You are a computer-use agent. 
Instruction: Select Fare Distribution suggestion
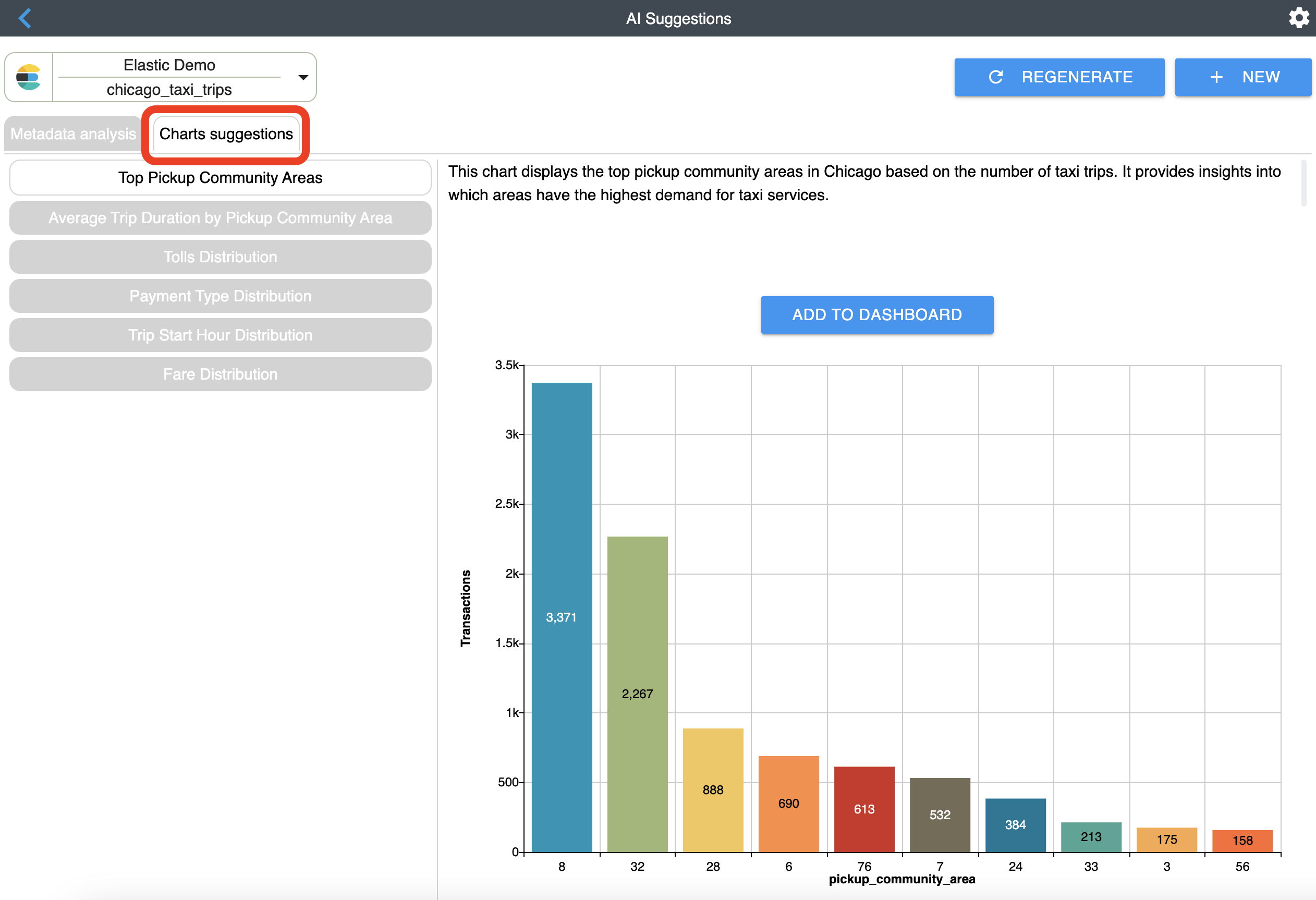[220, 374]
